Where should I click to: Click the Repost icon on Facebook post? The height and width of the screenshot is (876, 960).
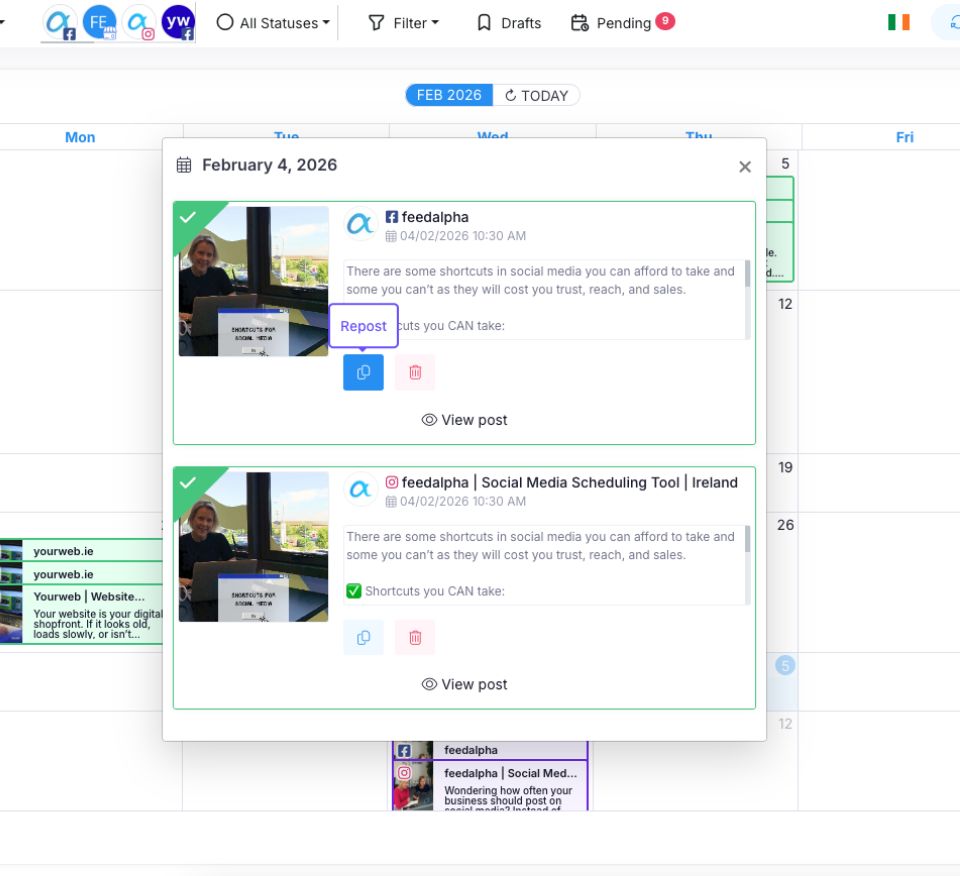pos(363,372)
